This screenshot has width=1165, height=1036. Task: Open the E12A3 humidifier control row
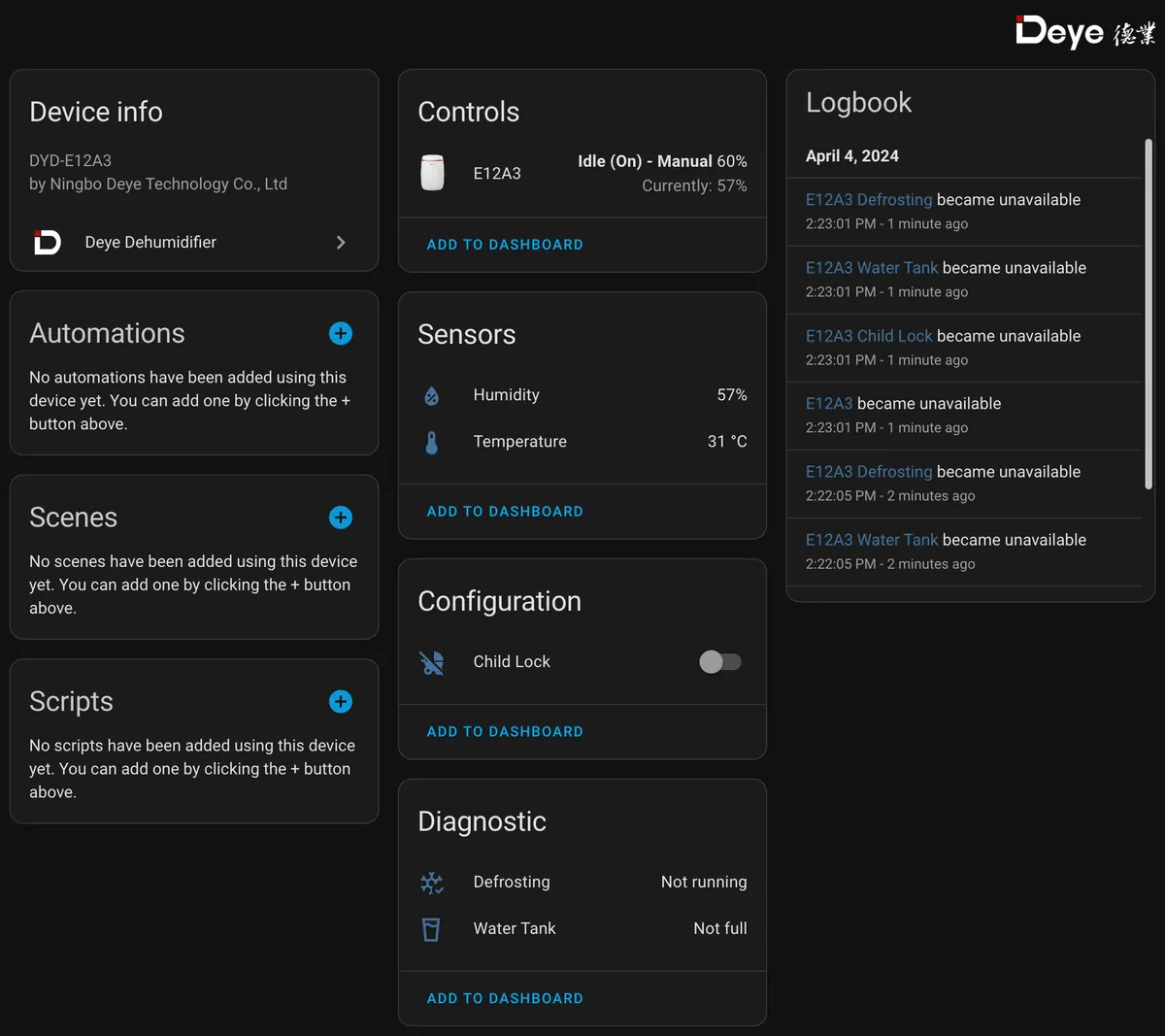click(582, 173)
